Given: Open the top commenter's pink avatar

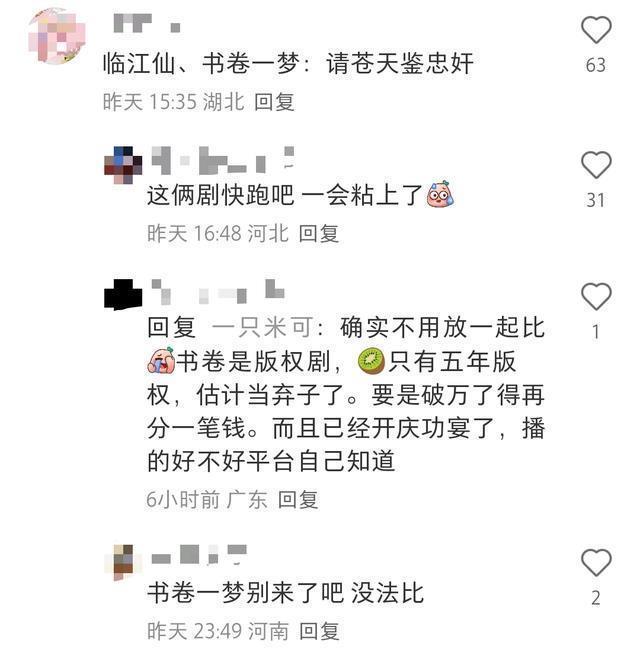Looking at the screenshot, I should tap(56, 36).
